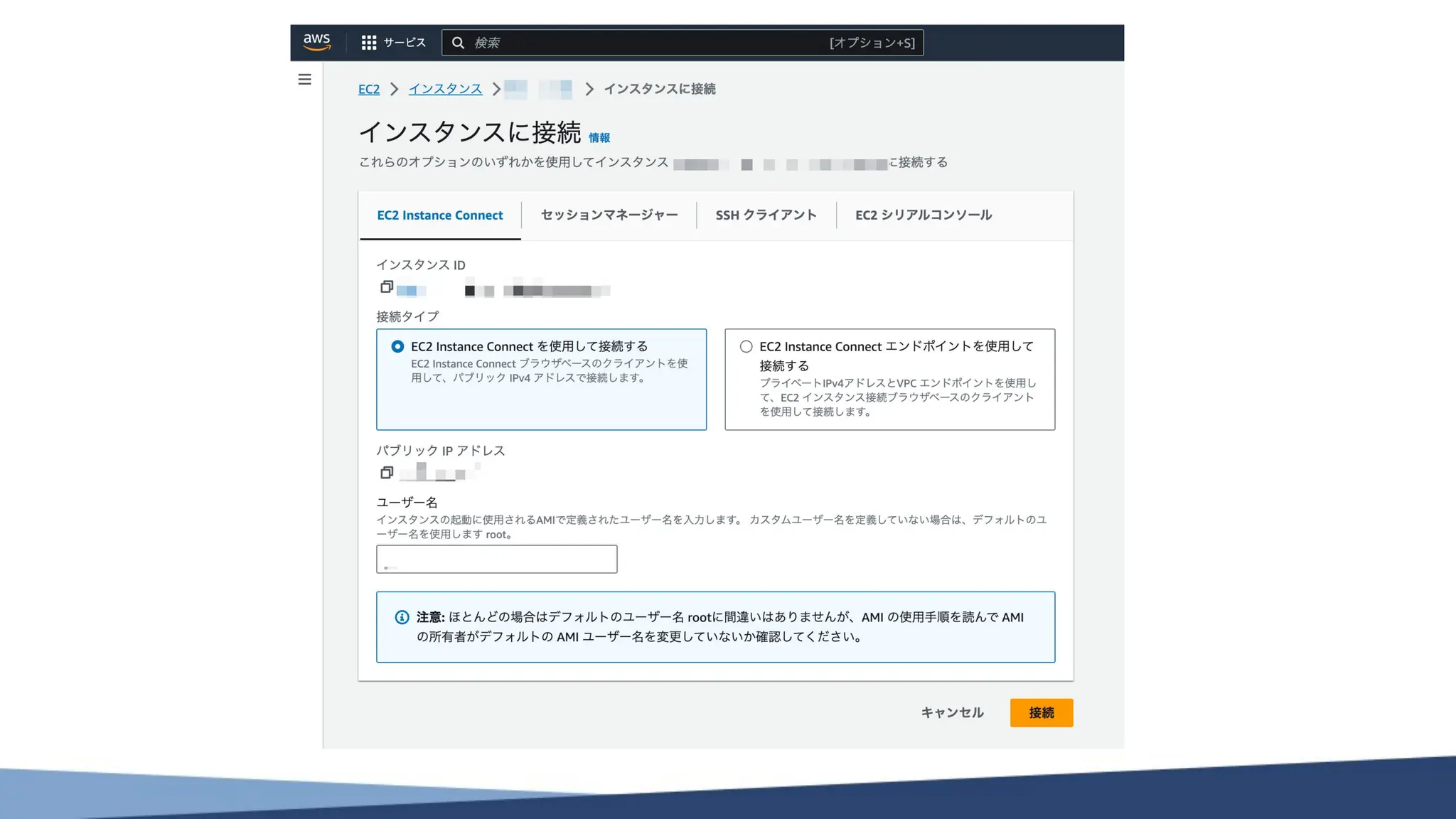Screen dimensions: 1456x819
Task: Switch to the SSH クライアント tab
Action: coord(766,215)
